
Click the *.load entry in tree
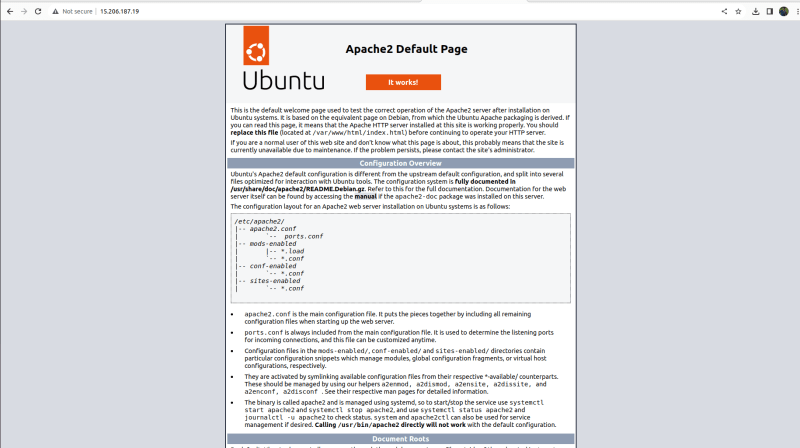[x=292, y=251]
